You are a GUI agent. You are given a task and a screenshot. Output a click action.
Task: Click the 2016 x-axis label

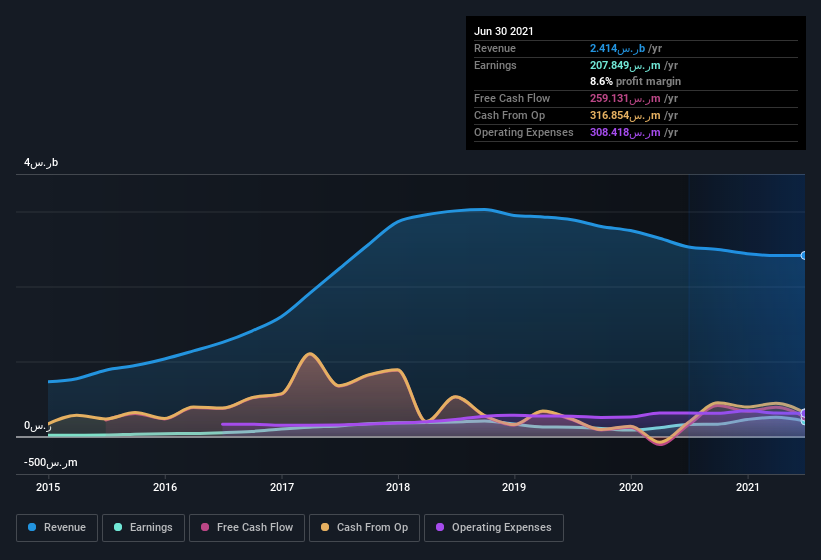(165, 487)
